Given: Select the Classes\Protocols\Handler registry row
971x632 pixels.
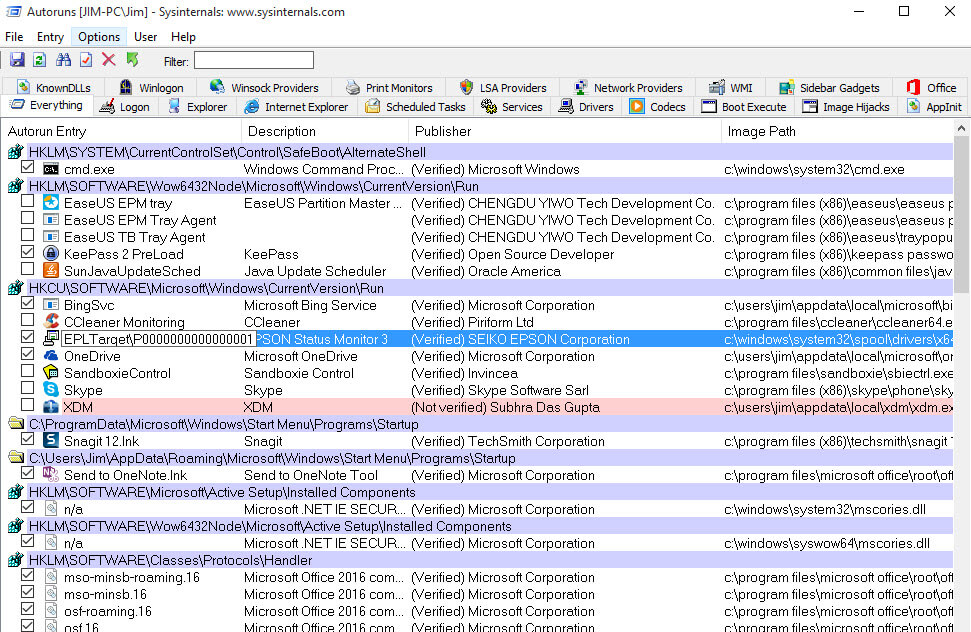Looking at the screenshot, I should (x=478, y=560).
